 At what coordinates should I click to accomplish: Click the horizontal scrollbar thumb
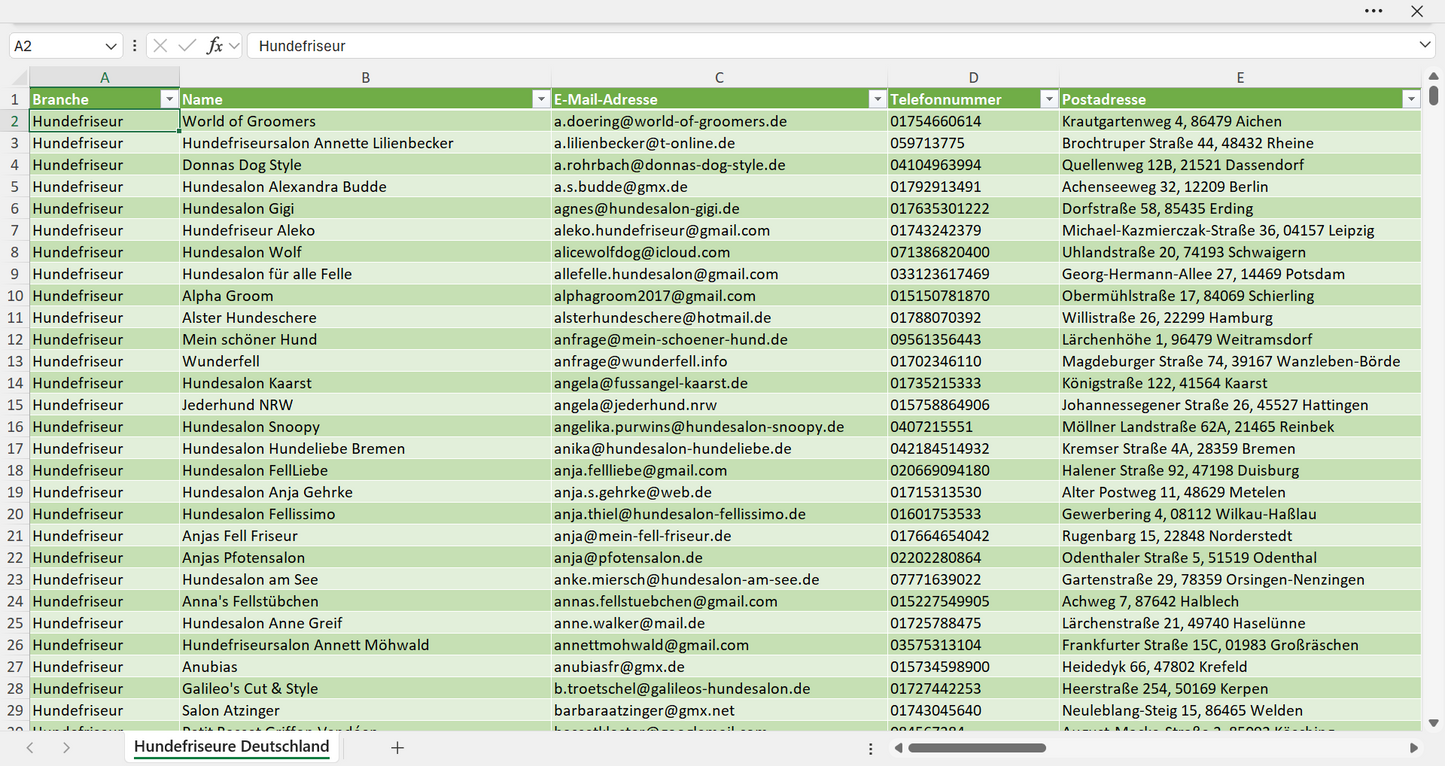977,748
